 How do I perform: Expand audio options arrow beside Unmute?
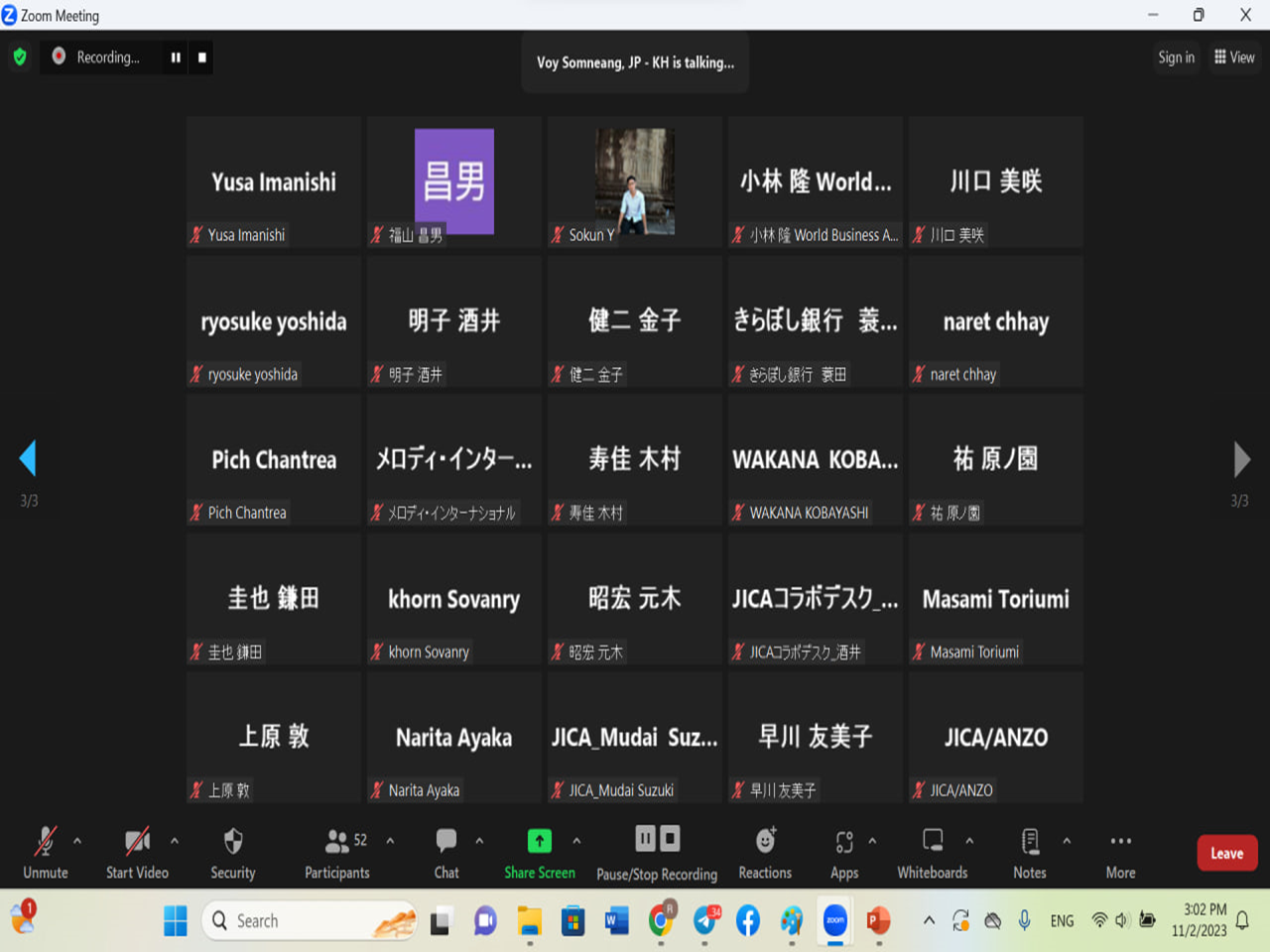click(77, 841)
